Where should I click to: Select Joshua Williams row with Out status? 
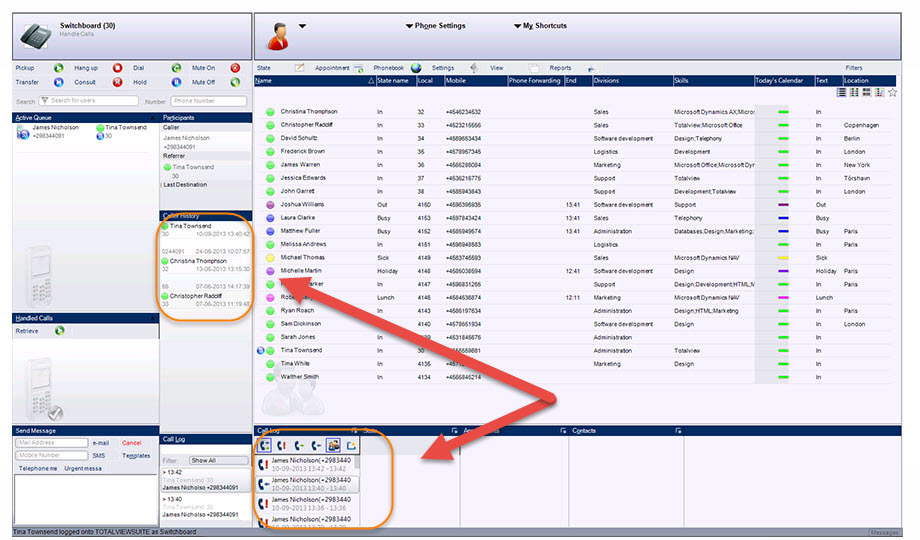[x=573, y=205]
